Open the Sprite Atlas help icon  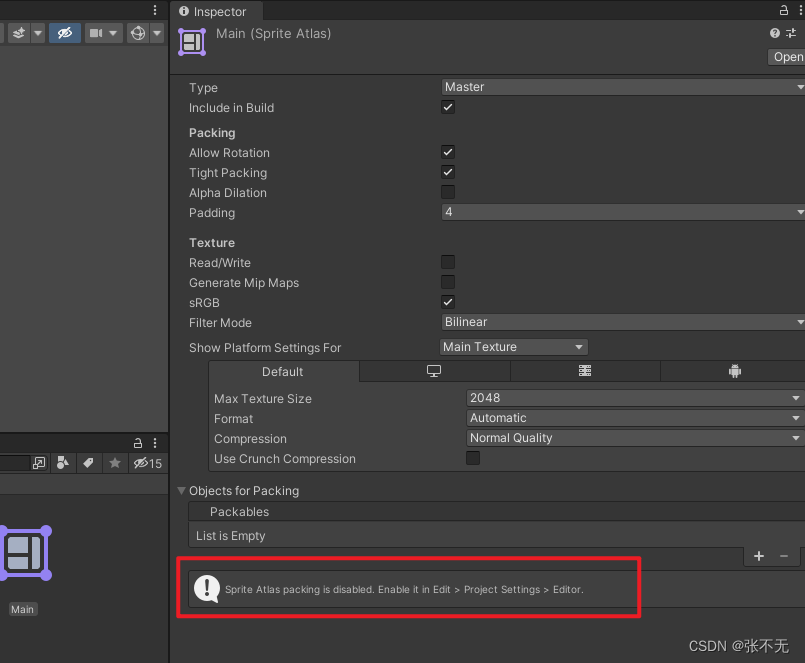[x=775, y=33]
